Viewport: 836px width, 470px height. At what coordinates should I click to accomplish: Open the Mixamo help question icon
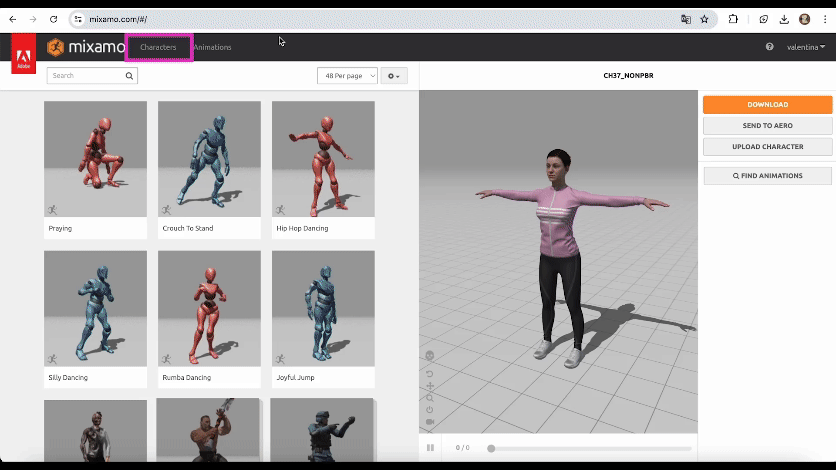point(769,47)
